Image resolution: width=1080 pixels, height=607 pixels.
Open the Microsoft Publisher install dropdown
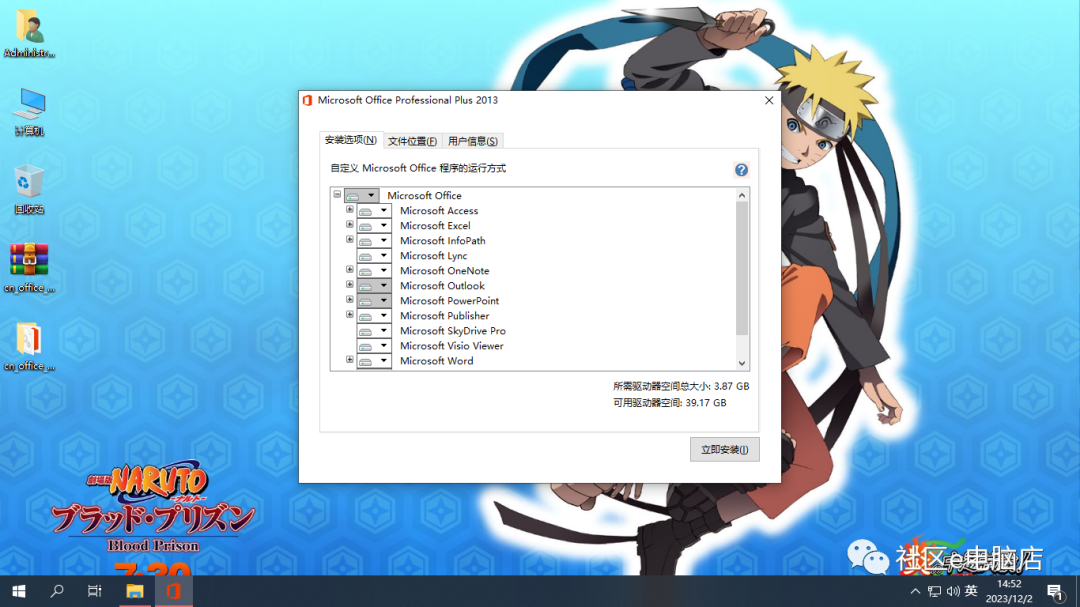pos(374,316)
